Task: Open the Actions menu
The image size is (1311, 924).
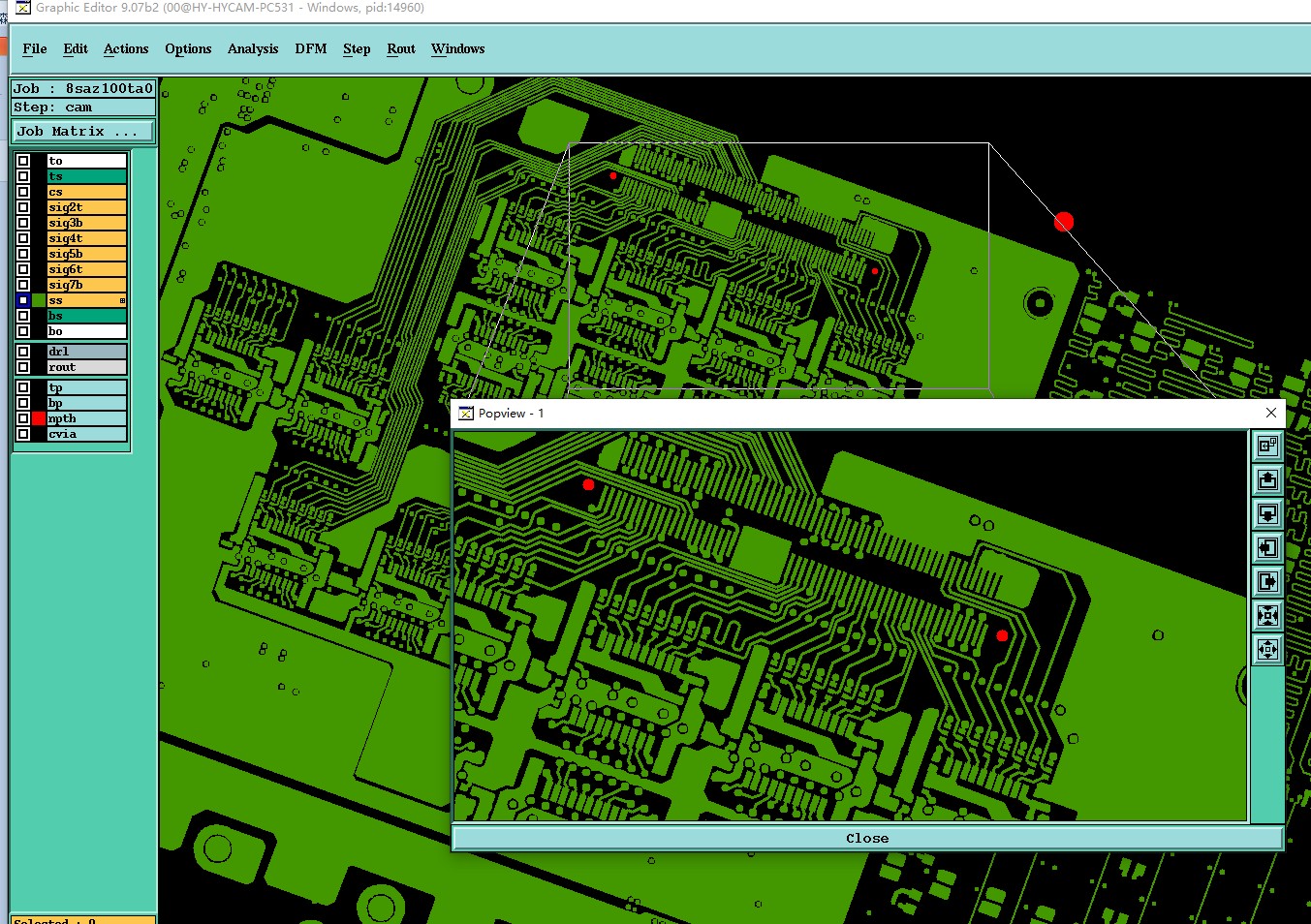Action: pos(126,48)
